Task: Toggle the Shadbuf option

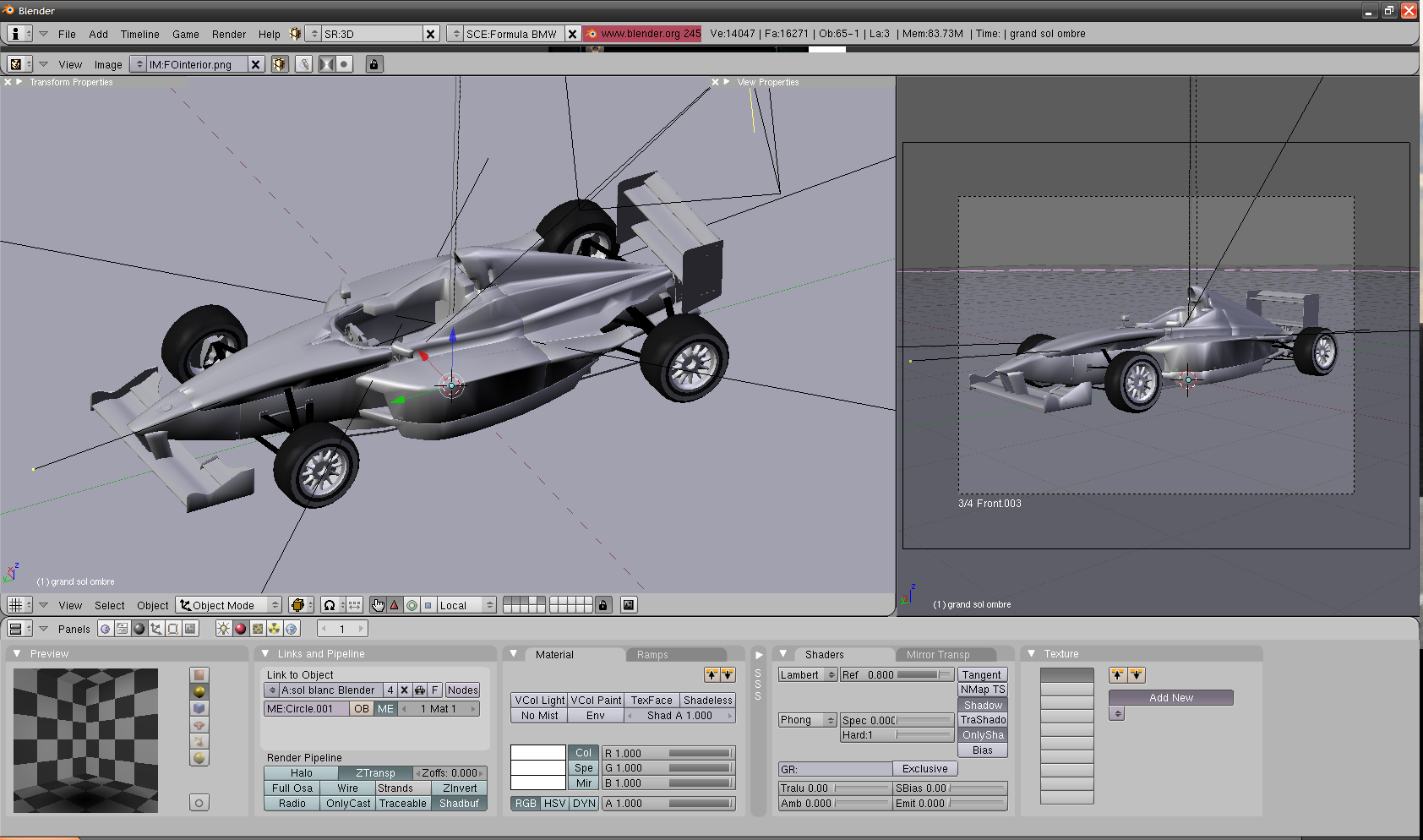Action: pyautogui.click(x=459, y=804)
